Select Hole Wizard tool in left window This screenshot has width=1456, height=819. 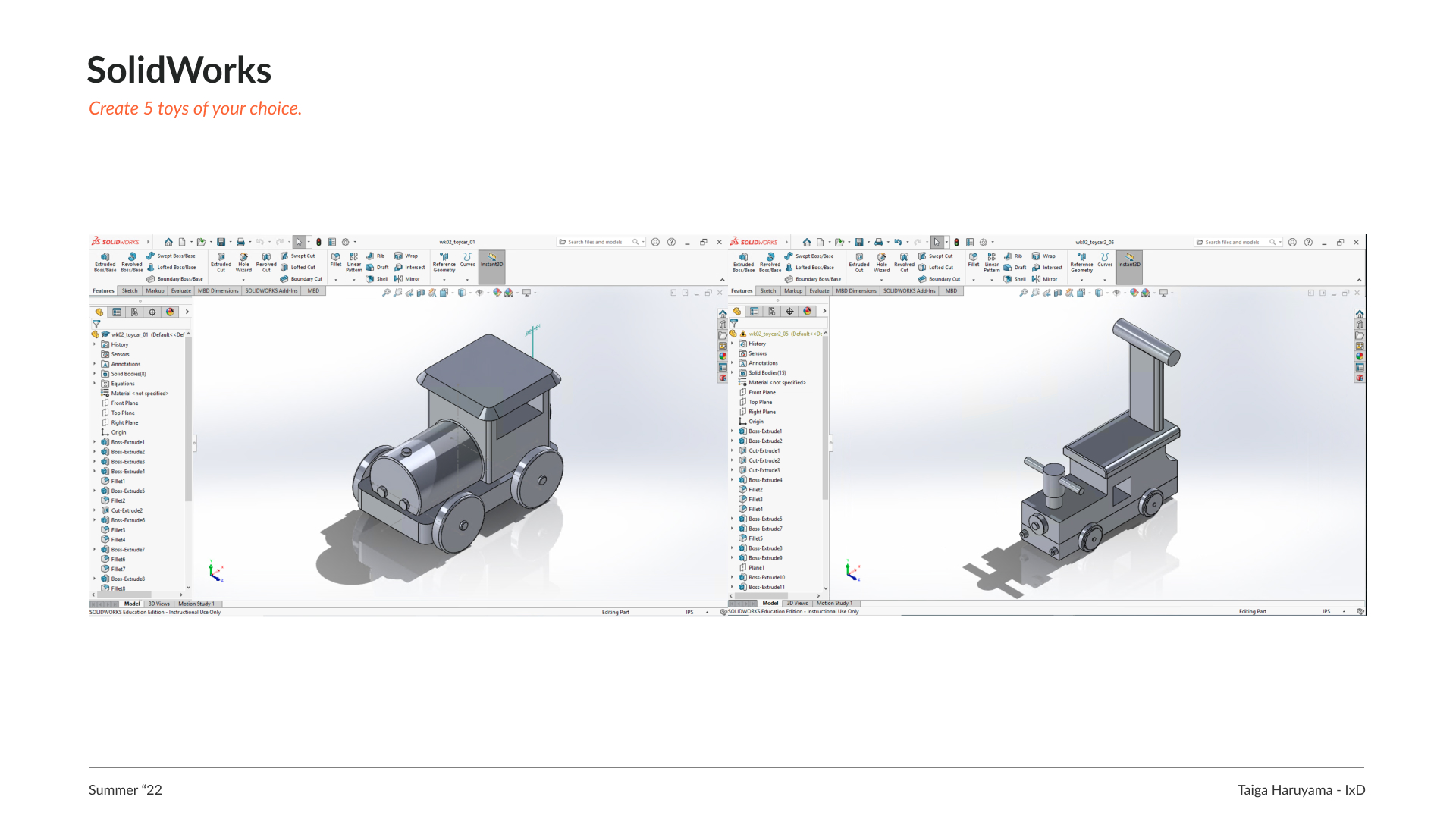pos(243,262)
